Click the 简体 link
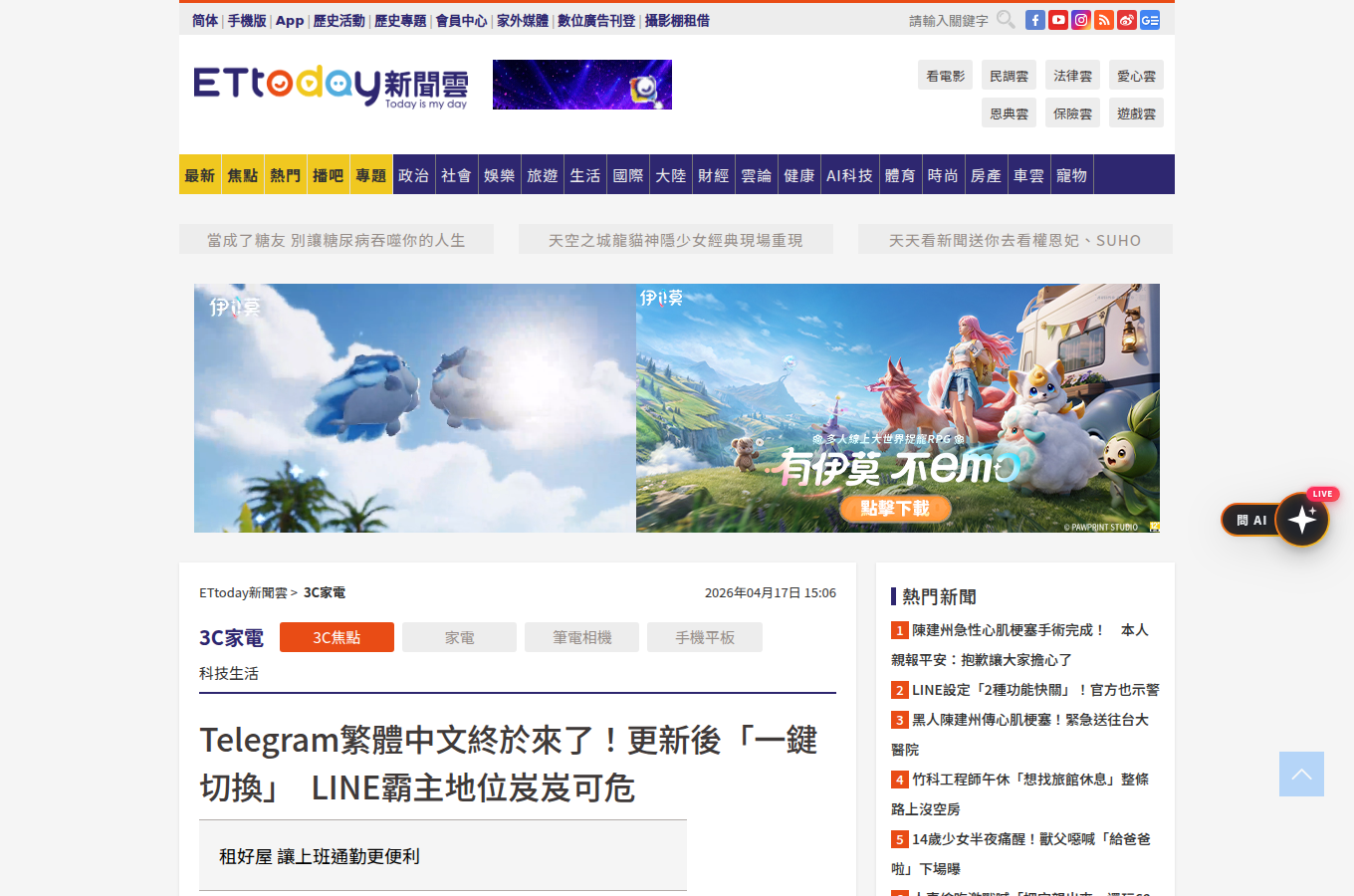The image size is (1354, 896). coord(205,20)
